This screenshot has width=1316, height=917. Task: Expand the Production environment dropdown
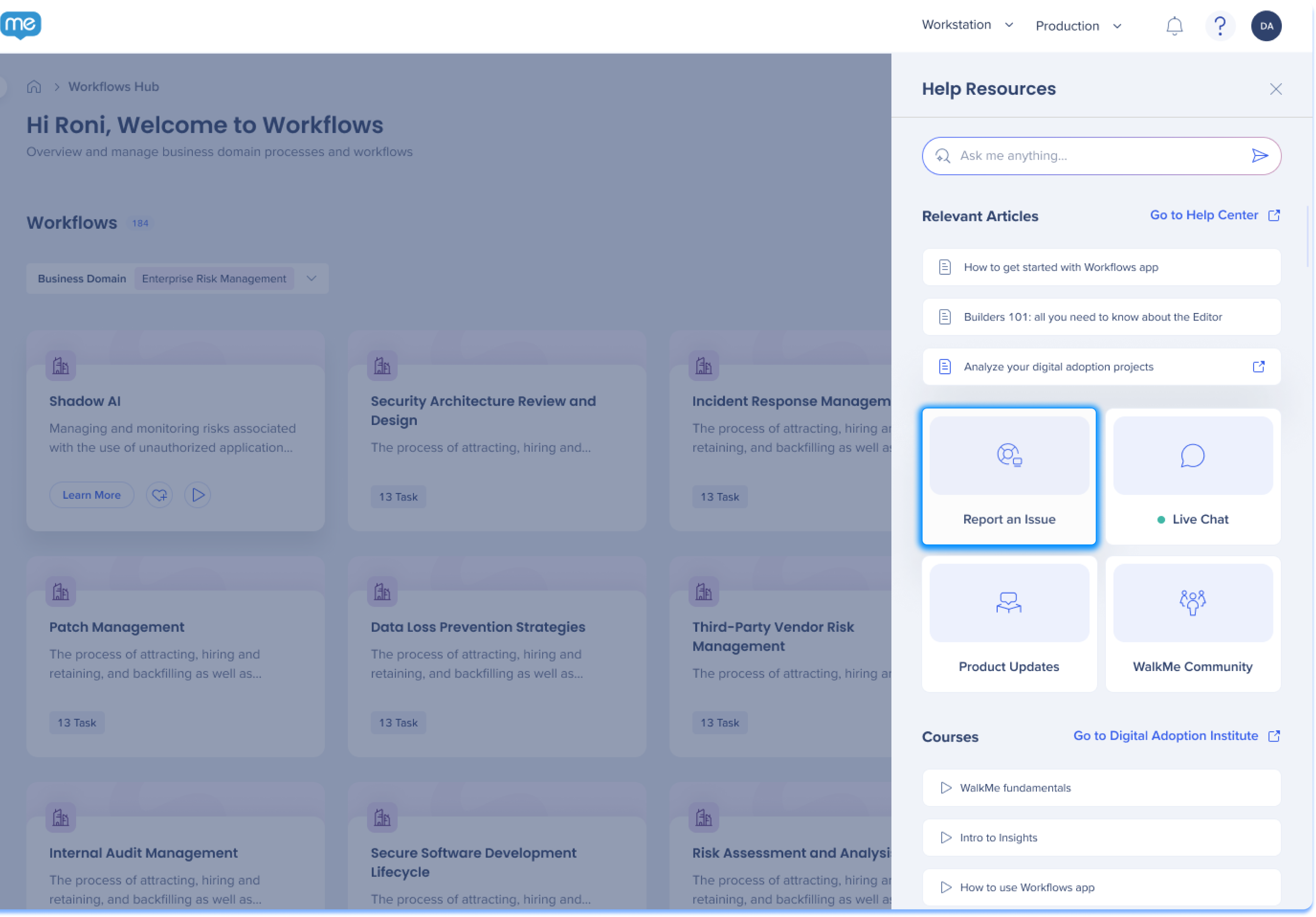(1078, 26)
